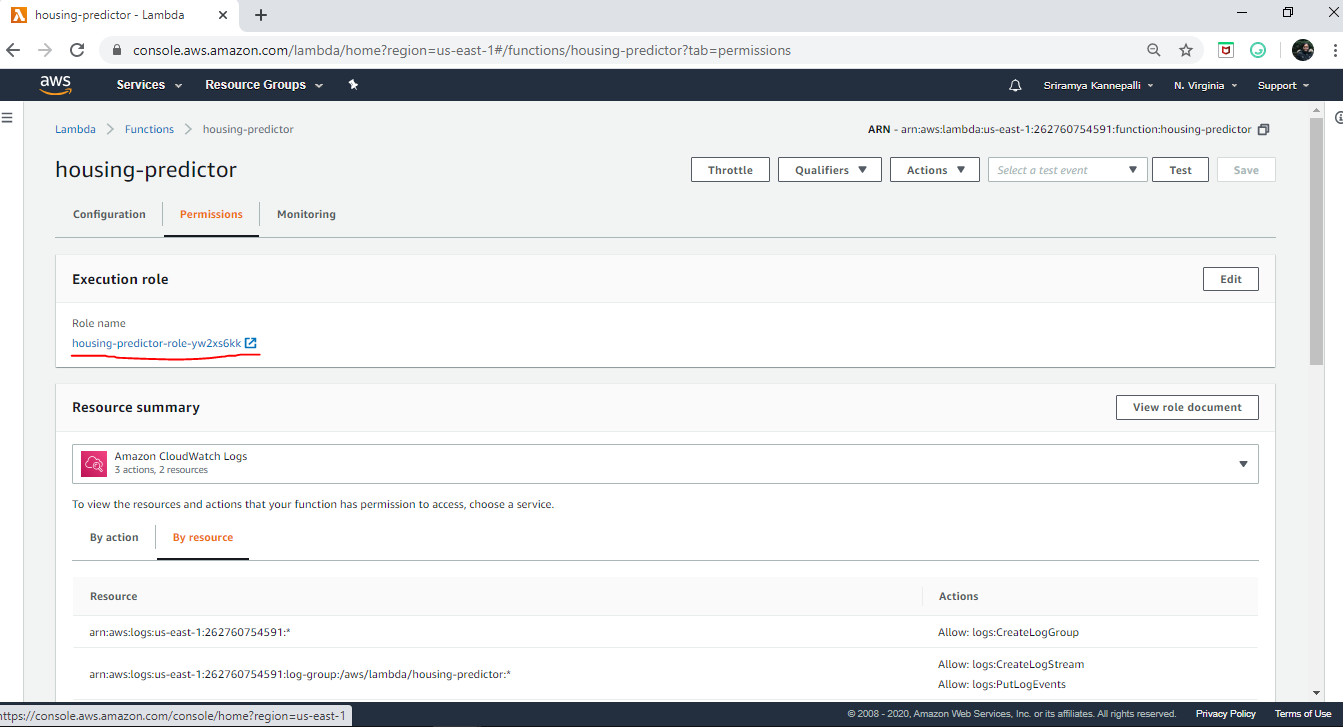Screen dimensions: 1343x727
Task: Open the AdBlock extension icon
Action: click(1228, 49)
